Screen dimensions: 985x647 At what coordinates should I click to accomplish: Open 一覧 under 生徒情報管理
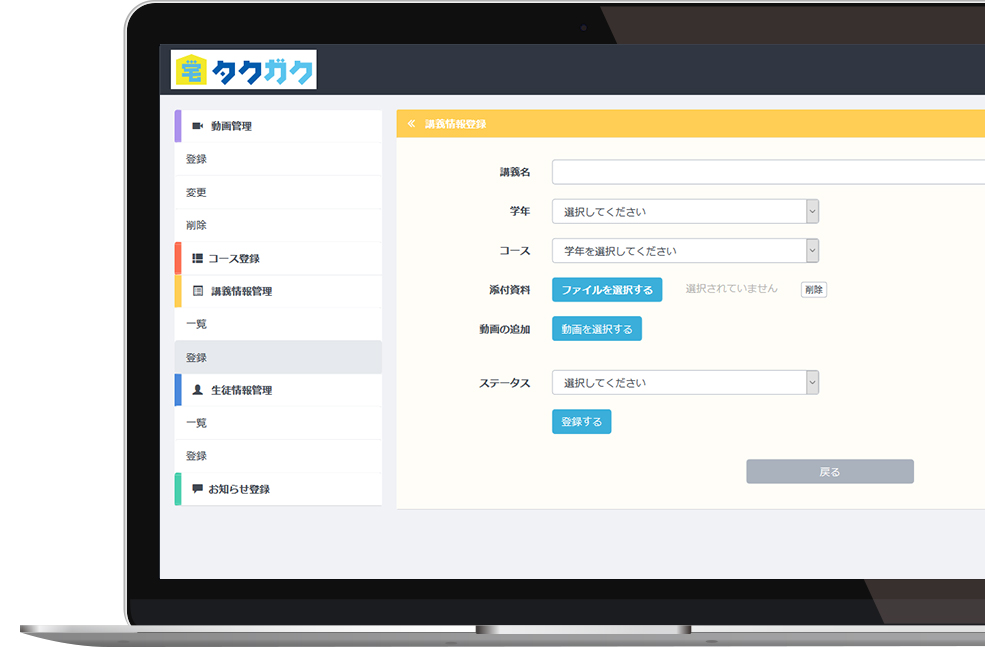pos(197,423)
